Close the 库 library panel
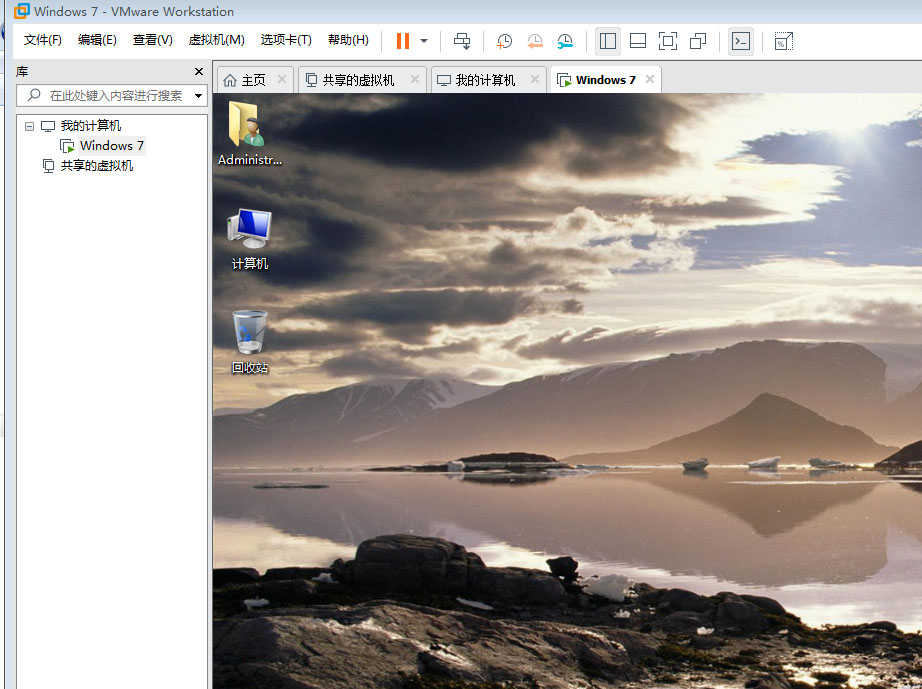922x689 pixels. (x=199, y=72)
